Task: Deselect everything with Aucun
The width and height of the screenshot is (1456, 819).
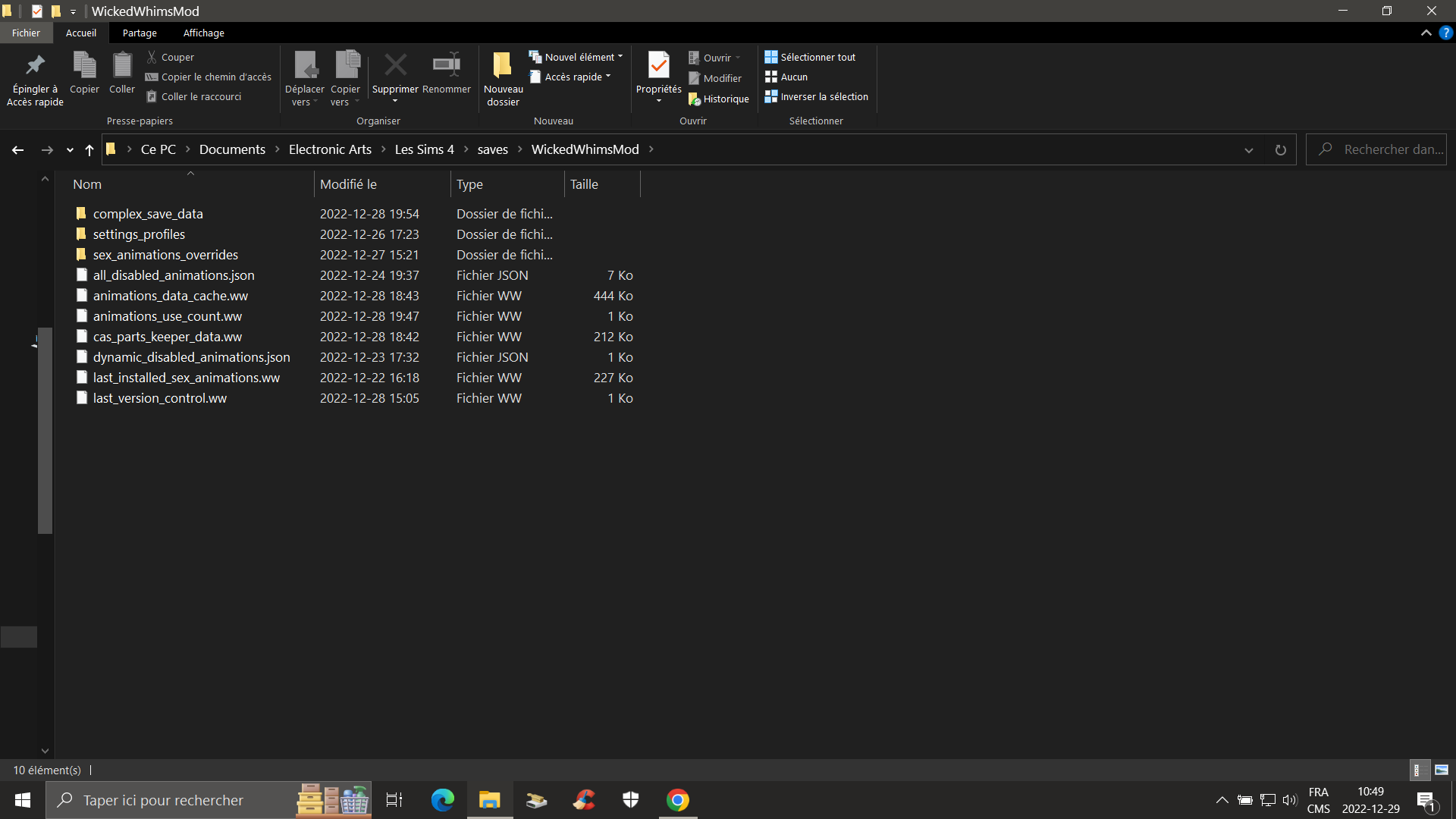Action: click(x=786, y=77)
